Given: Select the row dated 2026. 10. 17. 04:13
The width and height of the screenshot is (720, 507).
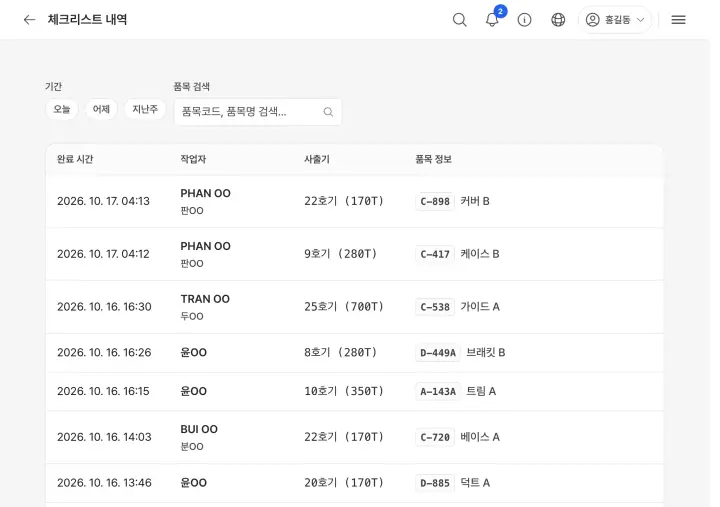Looking at the screenshot, I should [354, 201].
